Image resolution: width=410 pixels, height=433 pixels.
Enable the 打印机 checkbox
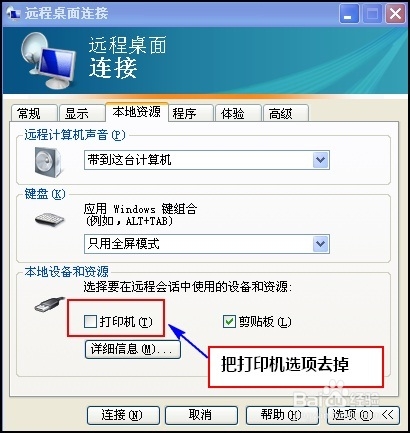90,322
